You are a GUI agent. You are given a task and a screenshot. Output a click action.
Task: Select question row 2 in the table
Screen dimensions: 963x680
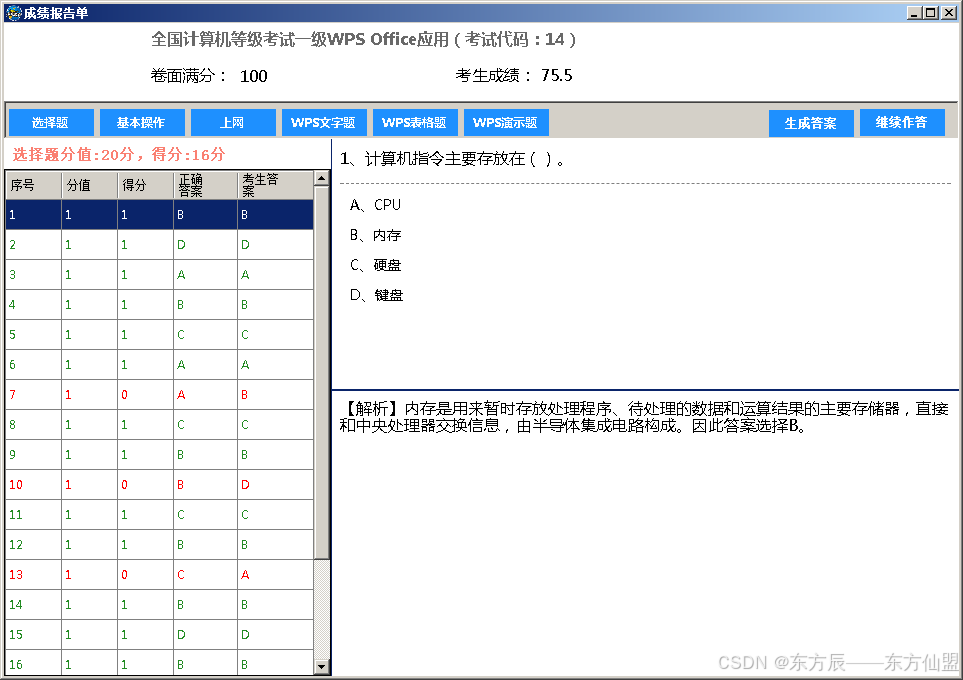point(160,244)
